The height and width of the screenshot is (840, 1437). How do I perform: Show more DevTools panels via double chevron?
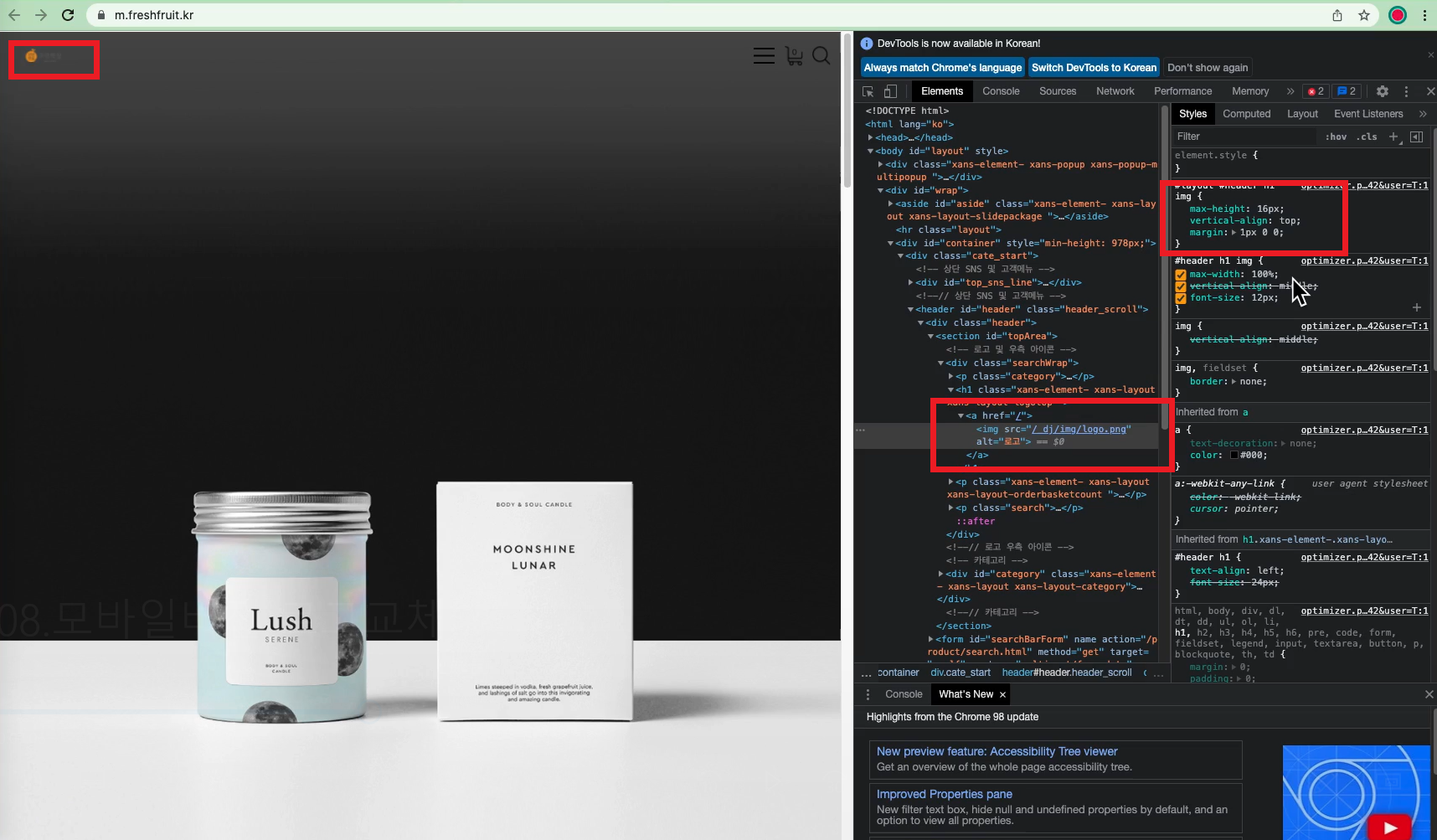1290,91
